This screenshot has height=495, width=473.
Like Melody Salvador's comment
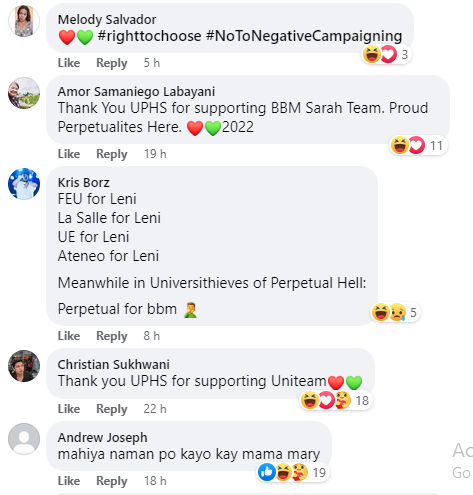pyautogui.click(x=69, y=63)
